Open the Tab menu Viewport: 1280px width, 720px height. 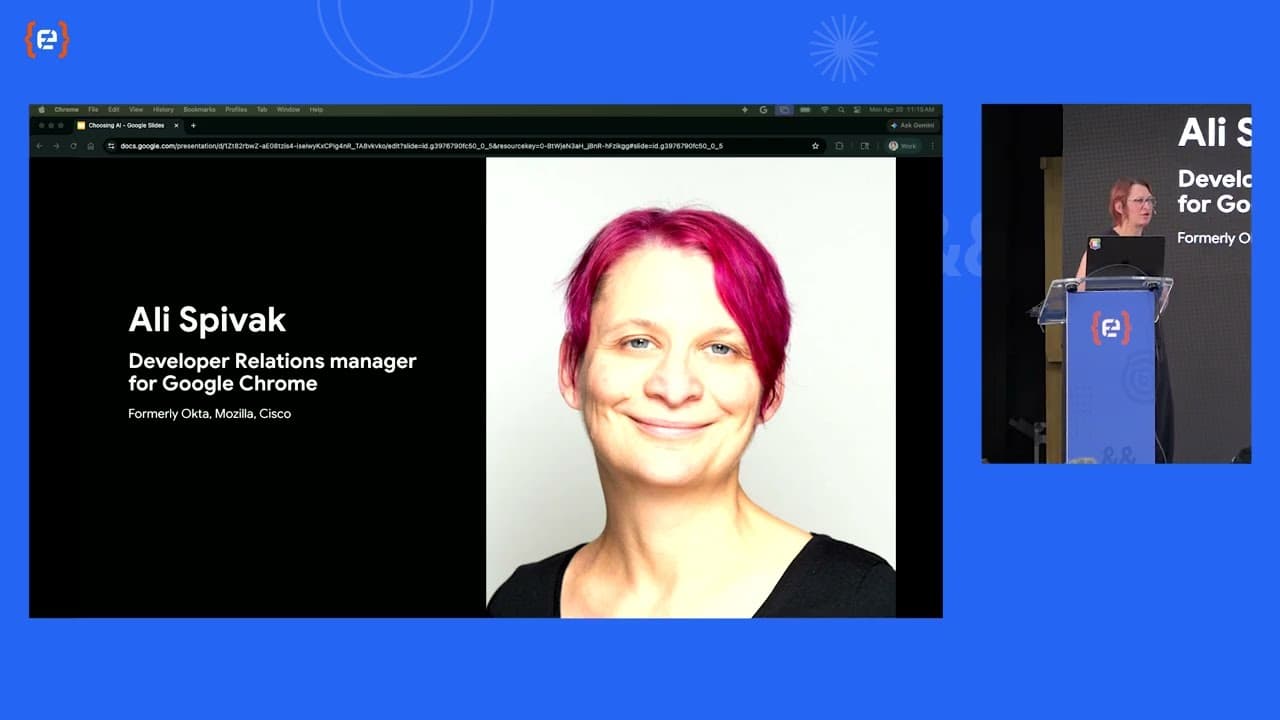[262, 110]
